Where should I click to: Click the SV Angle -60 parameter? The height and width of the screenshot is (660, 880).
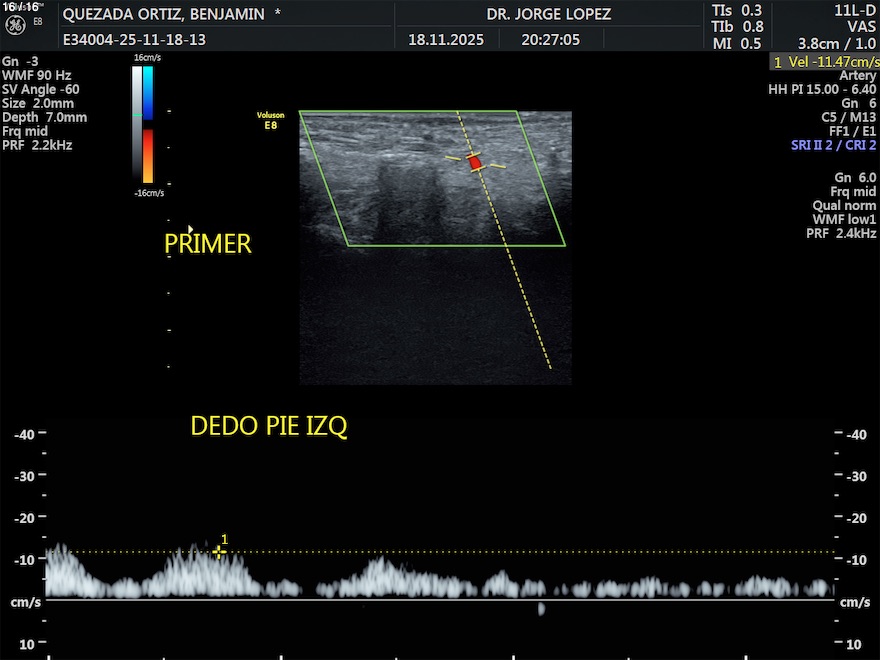pos(41,89)
